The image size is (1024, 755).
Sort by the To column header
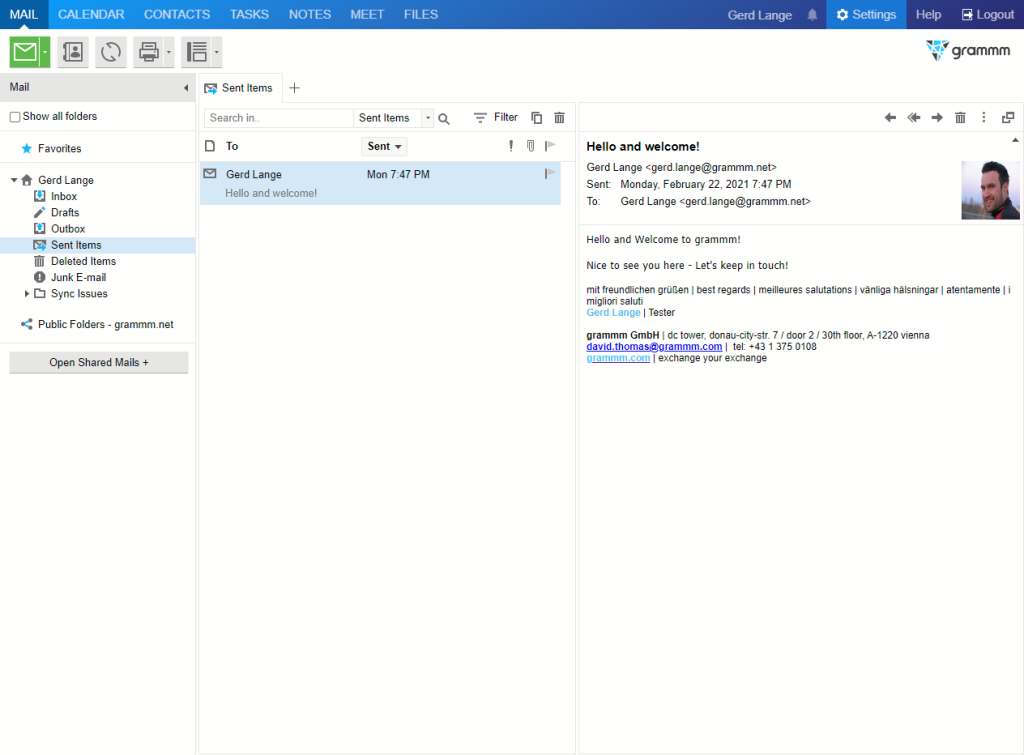point(232,146)
